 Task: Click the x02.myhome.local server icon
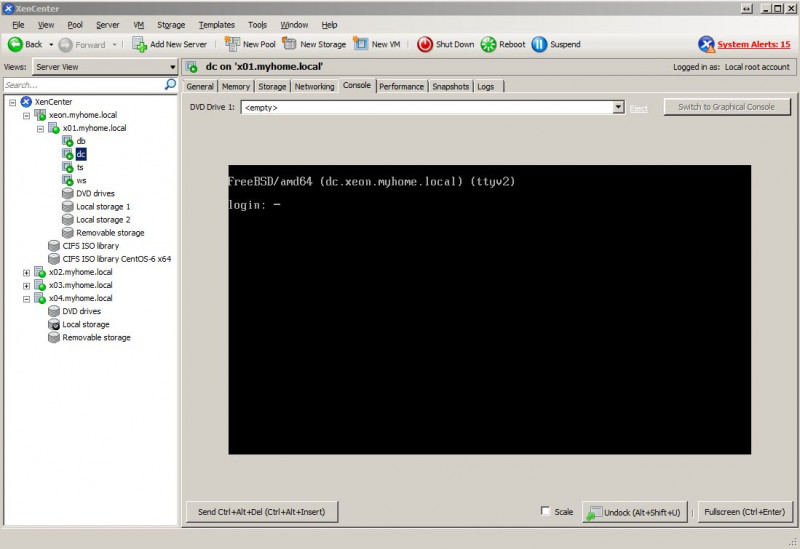pos(40,272)
